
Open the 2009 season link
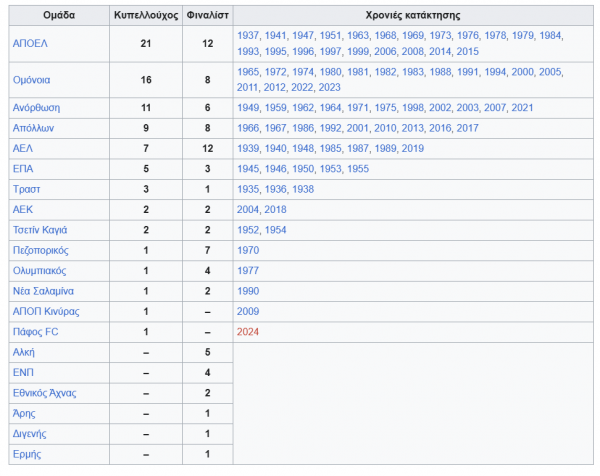(248, 311)
